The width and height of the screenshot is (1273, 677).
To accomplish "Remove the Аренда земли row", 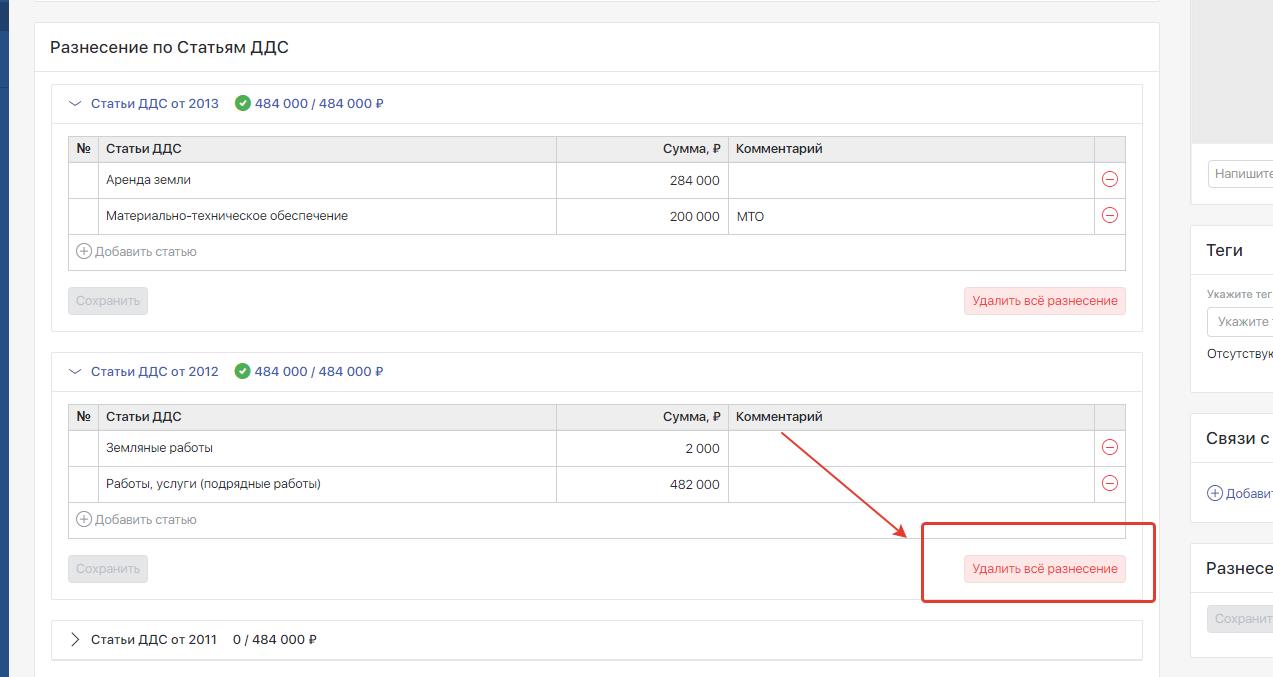I will pyautogui.click(x=1109, y=180).
